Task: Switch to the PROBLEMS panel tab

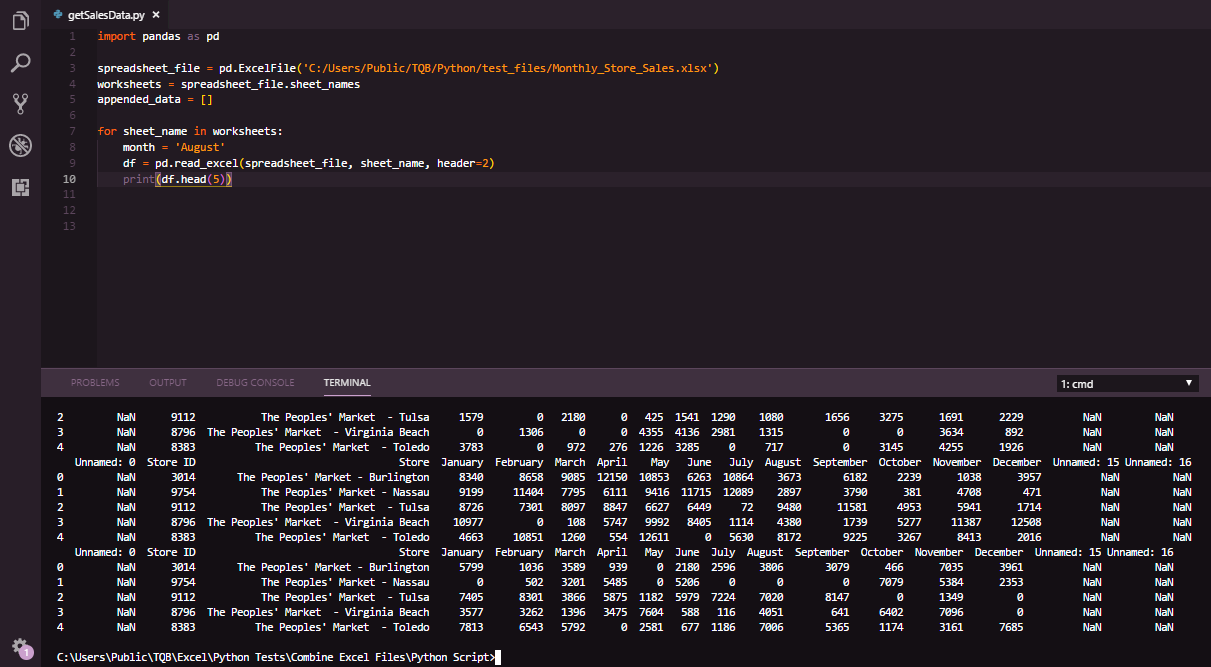Action: pos(95,382)
